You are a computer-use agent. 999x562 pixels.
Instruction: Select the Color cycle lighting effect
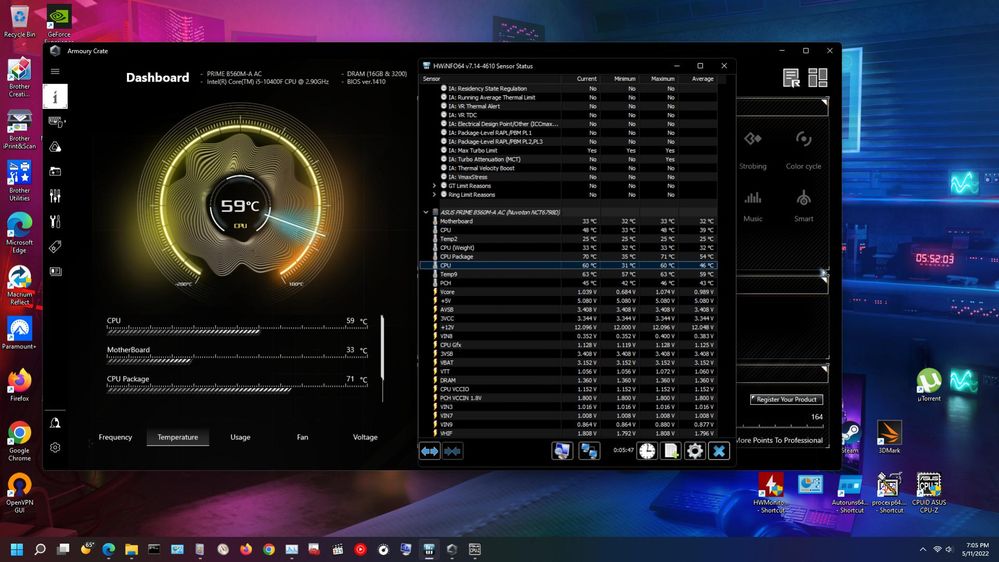click(x=803, y=150)
